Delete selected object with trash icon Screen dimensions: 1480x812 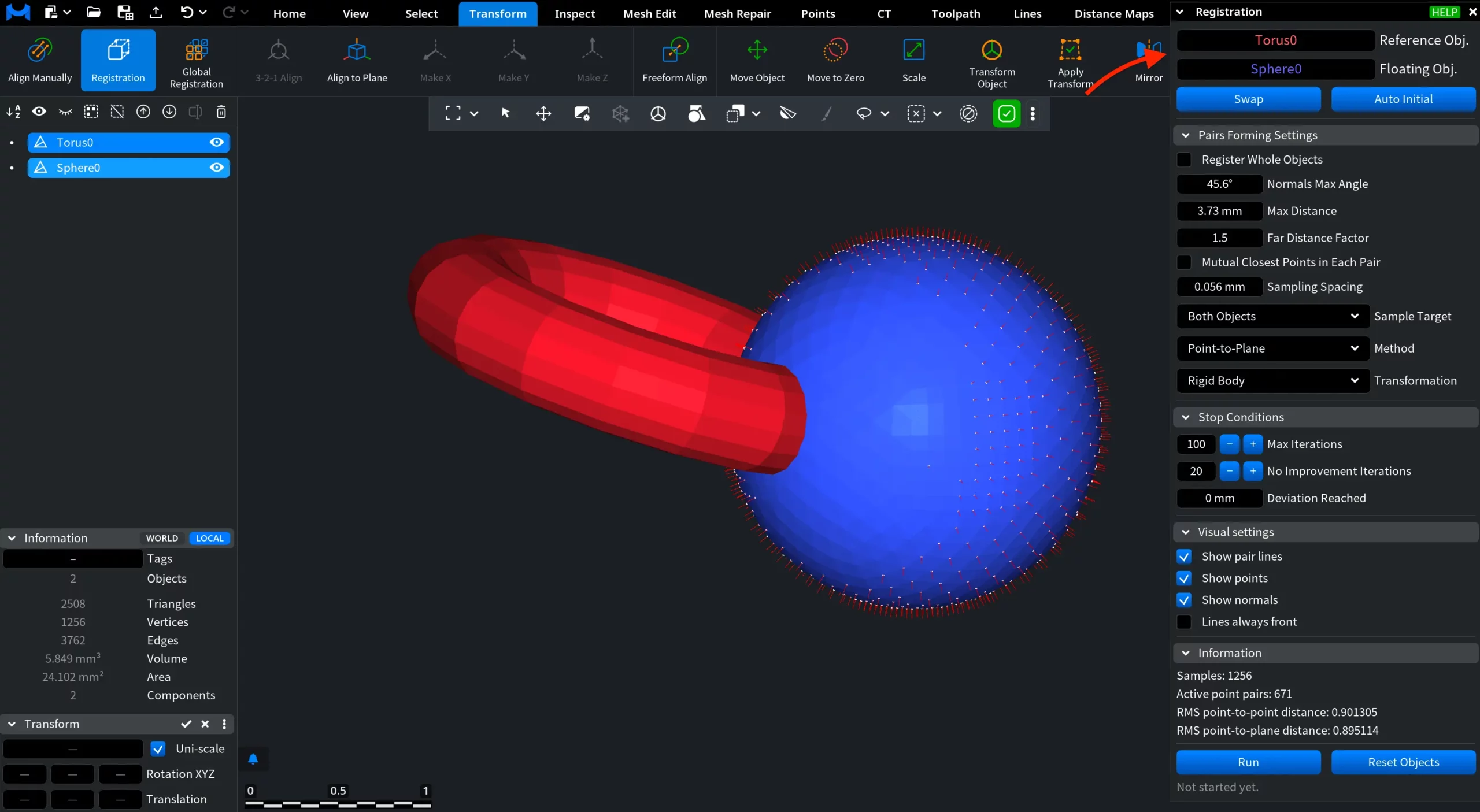221,112
